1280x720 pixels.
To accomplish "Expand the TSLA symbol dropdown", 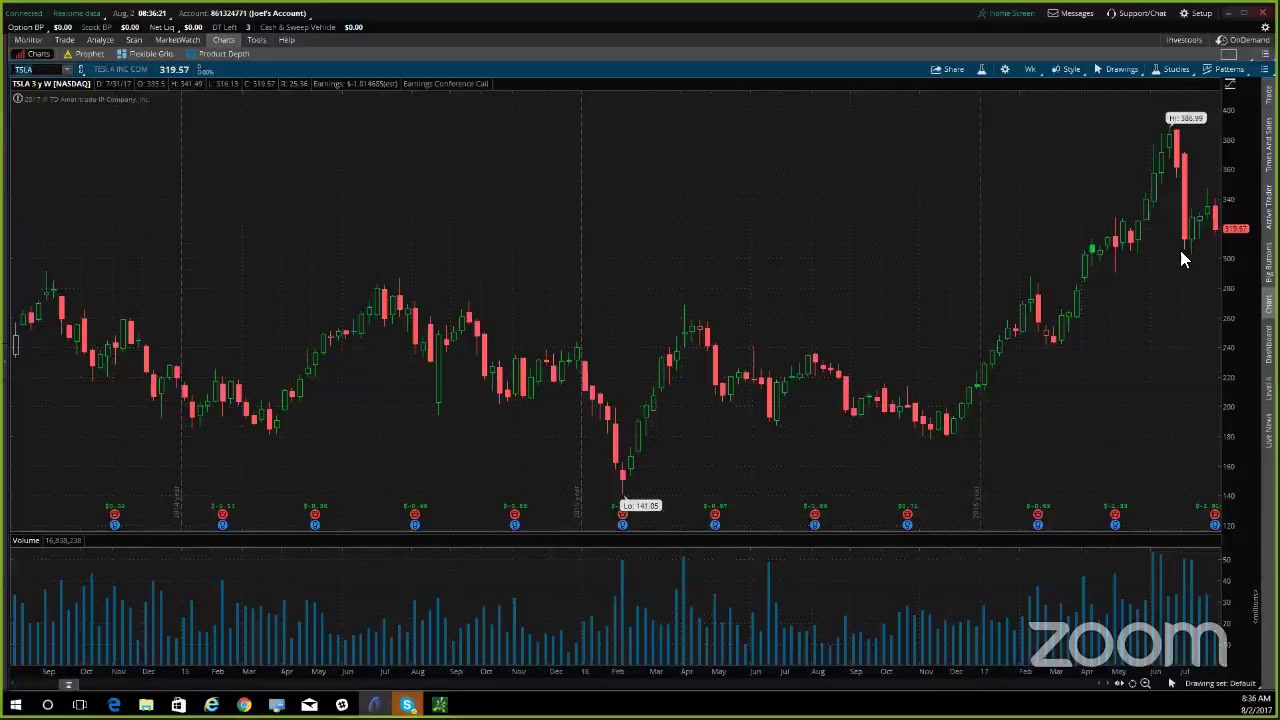I will pos(67,70).
